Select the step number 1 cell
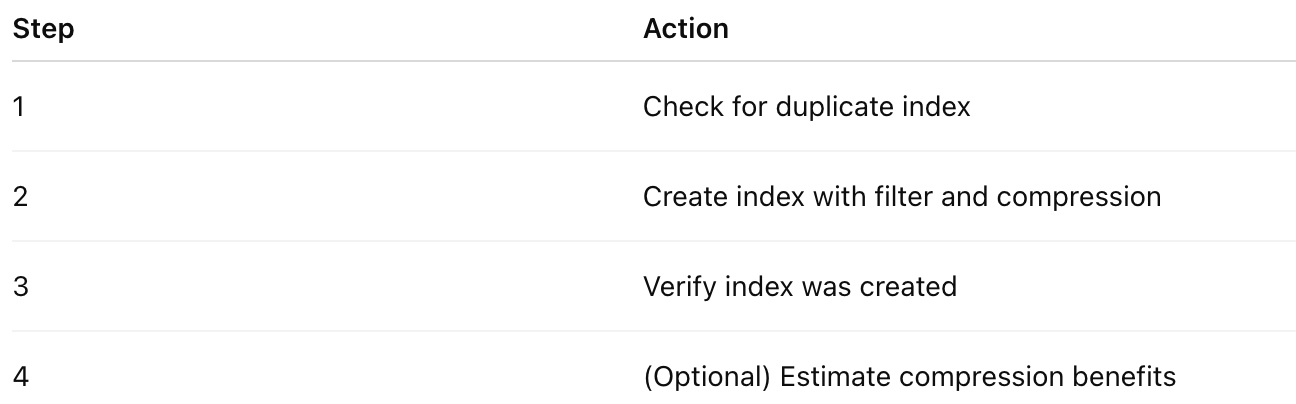1296x404 pixels. point(18,106)
